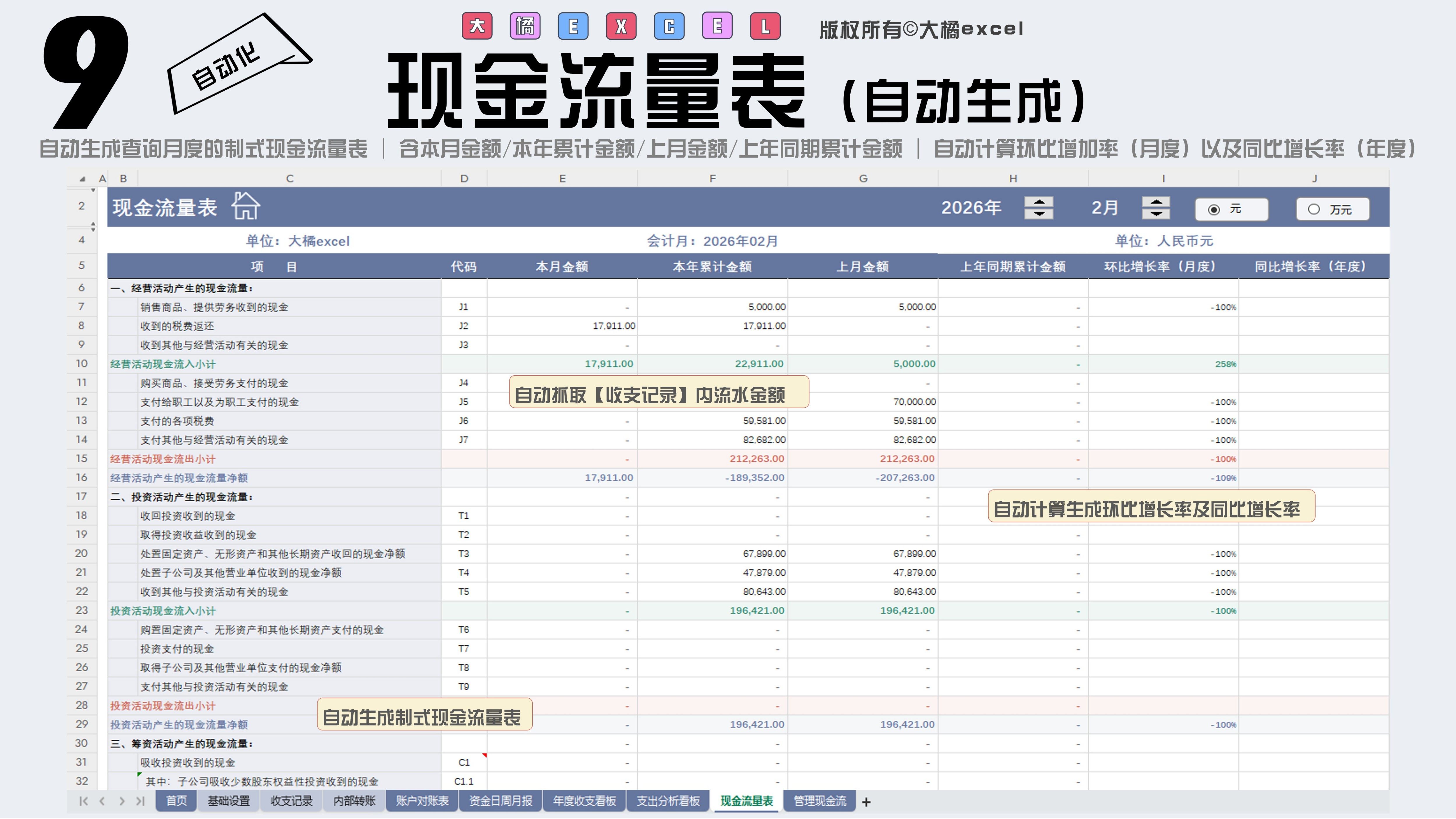Select column E header
Screen dimensions: 1456x819
(x=562, y=179)
